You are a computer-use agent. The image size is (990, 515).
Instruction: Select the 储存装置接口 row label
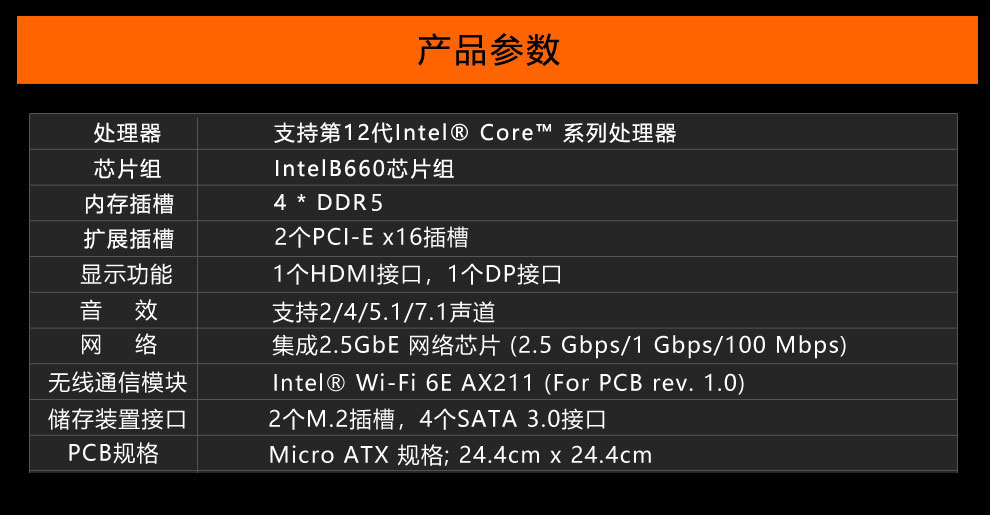click(x=117, y=419)
